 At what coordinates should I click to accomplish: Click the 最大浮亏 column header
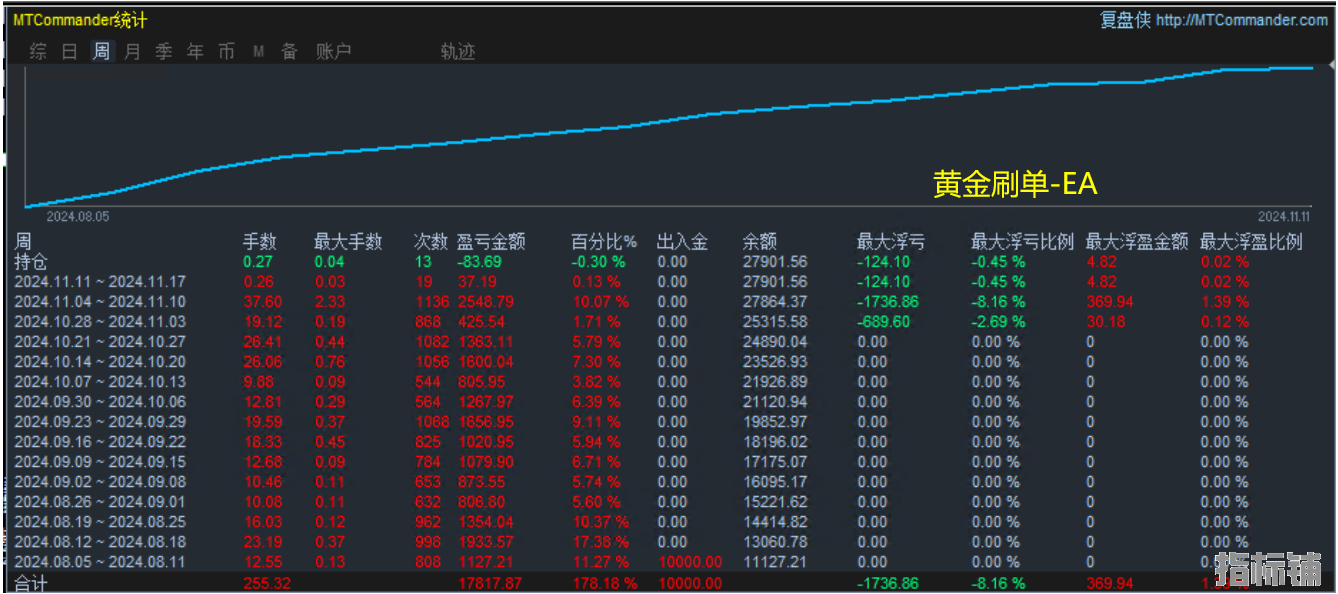[x=891, y=242]
